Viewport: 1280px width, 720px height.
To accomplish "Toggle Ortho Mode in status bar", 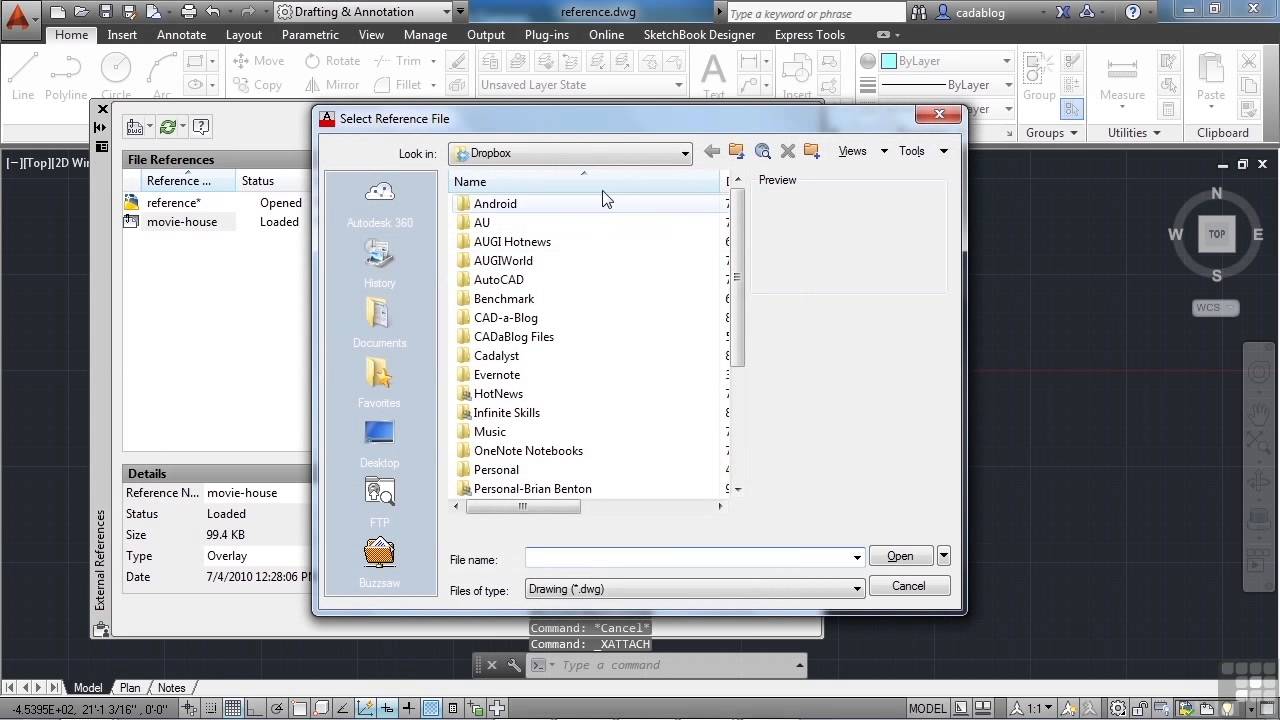I will point(255,709).
